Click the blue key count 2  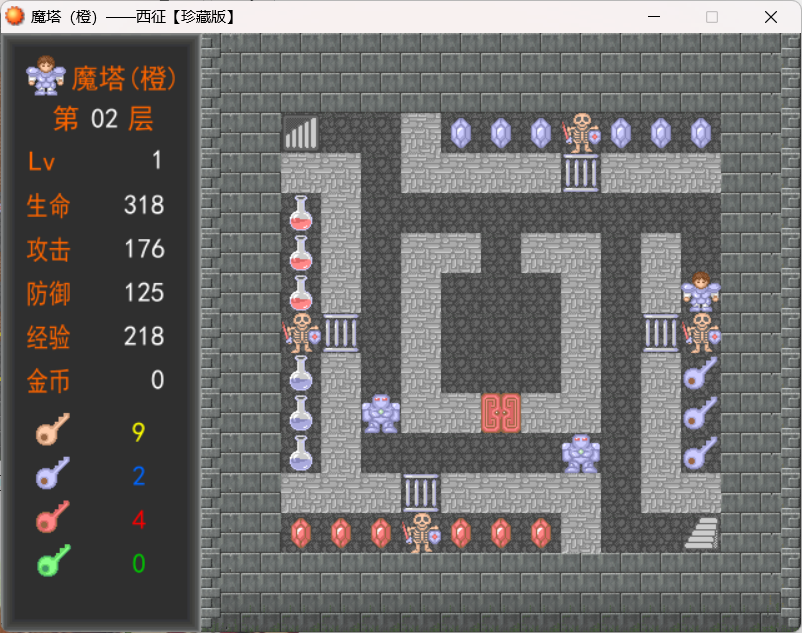coord(139,476)
